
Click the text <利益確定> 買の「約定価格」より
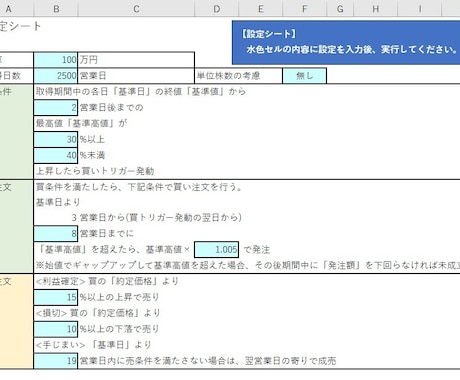pyautogui.click(x=107, y=281)
